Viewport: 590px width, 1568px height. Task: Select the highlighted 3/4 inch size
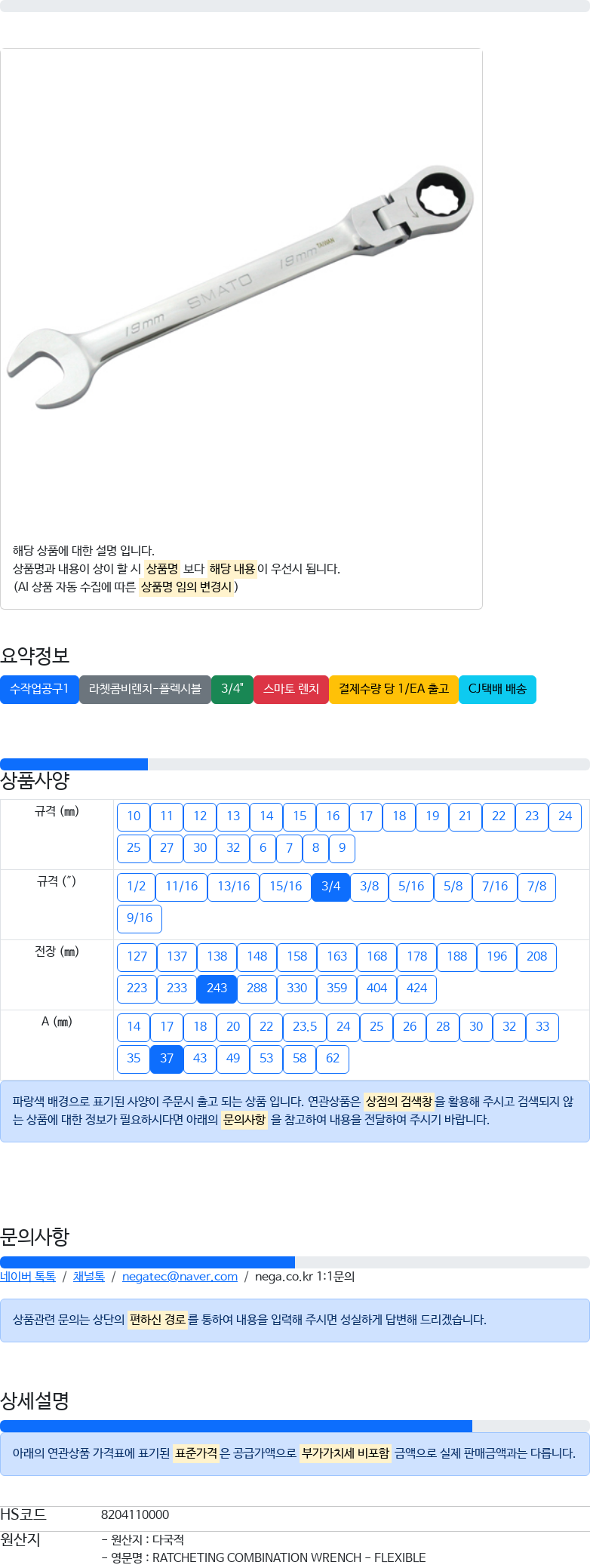pyautogui.click(x=330, y=887)
